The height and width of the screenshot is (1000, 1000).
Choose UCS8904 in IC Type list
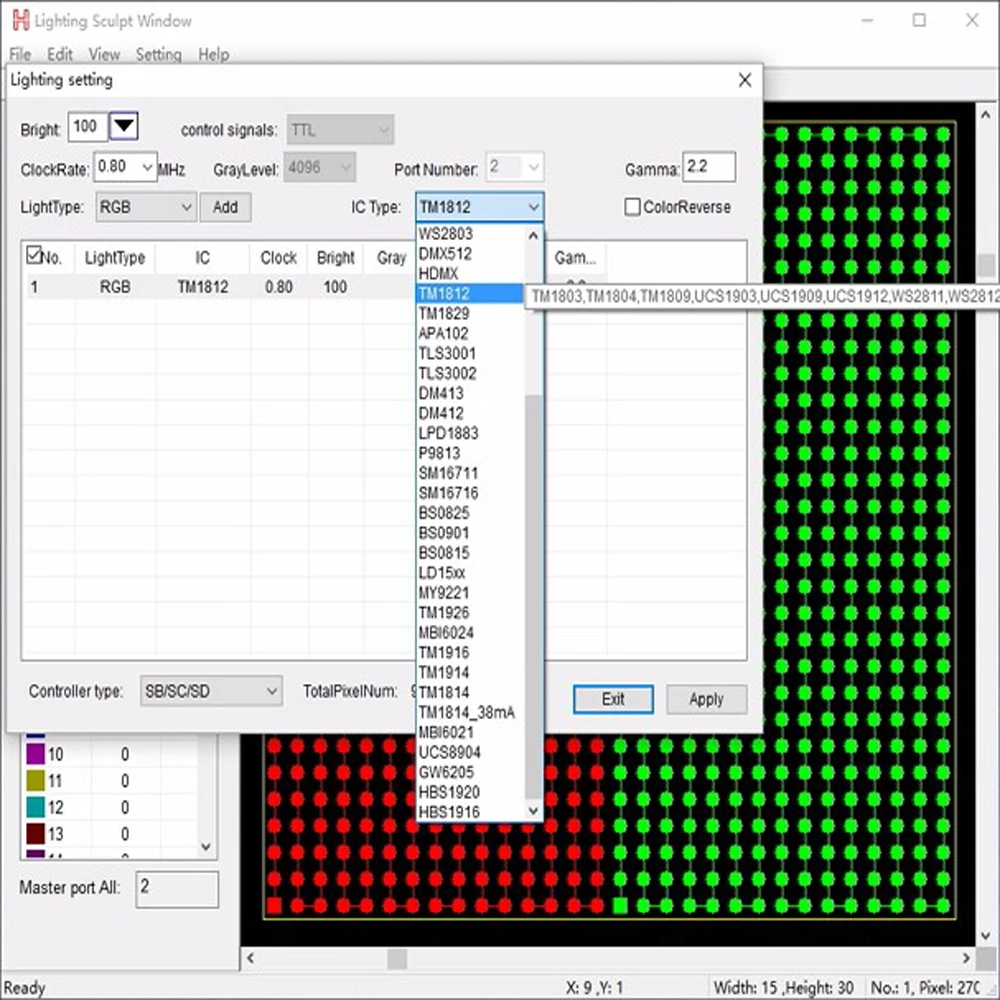coord(450,753)
